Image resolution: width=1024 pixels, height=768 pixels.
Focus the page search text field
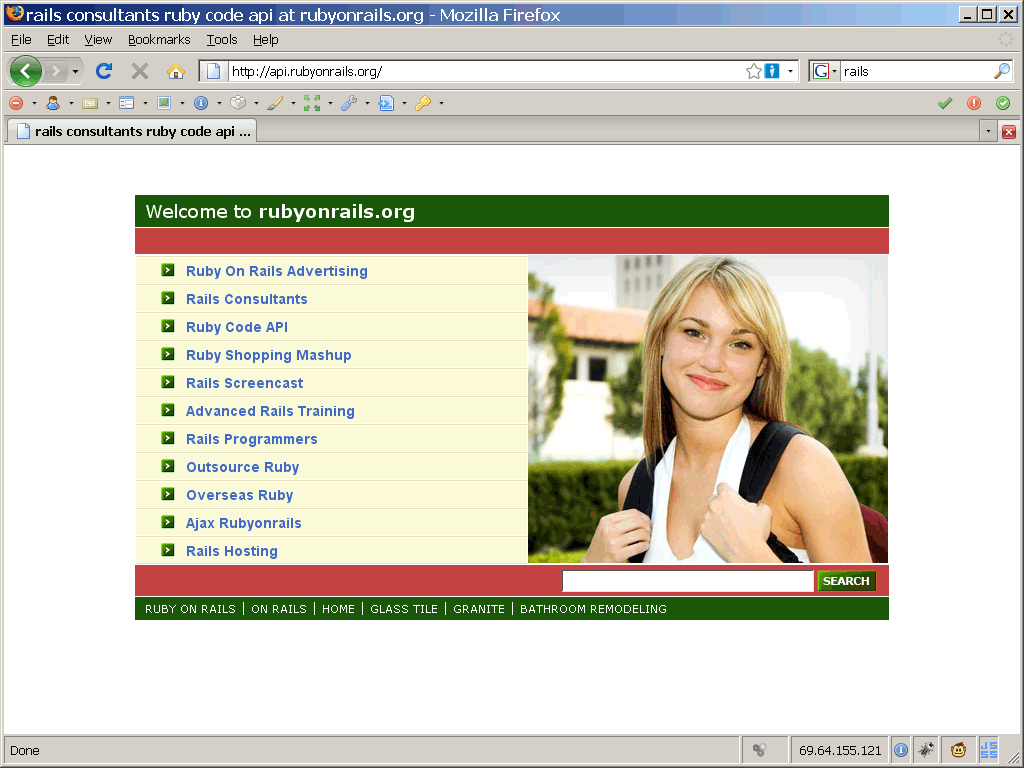[688, 581]
